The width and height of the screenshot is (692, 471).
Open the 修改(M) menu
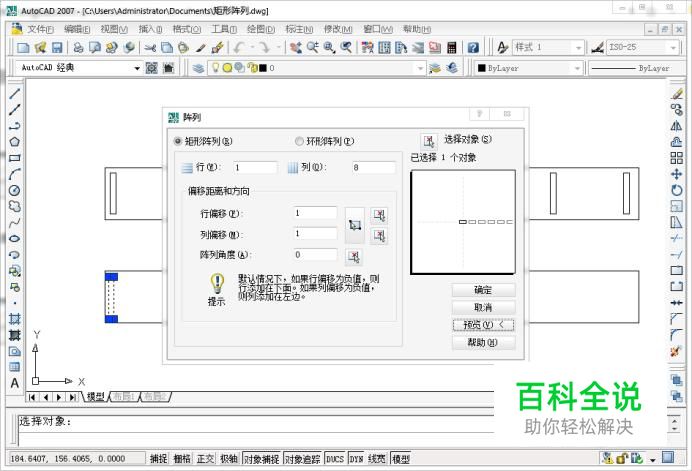(338, 29)
